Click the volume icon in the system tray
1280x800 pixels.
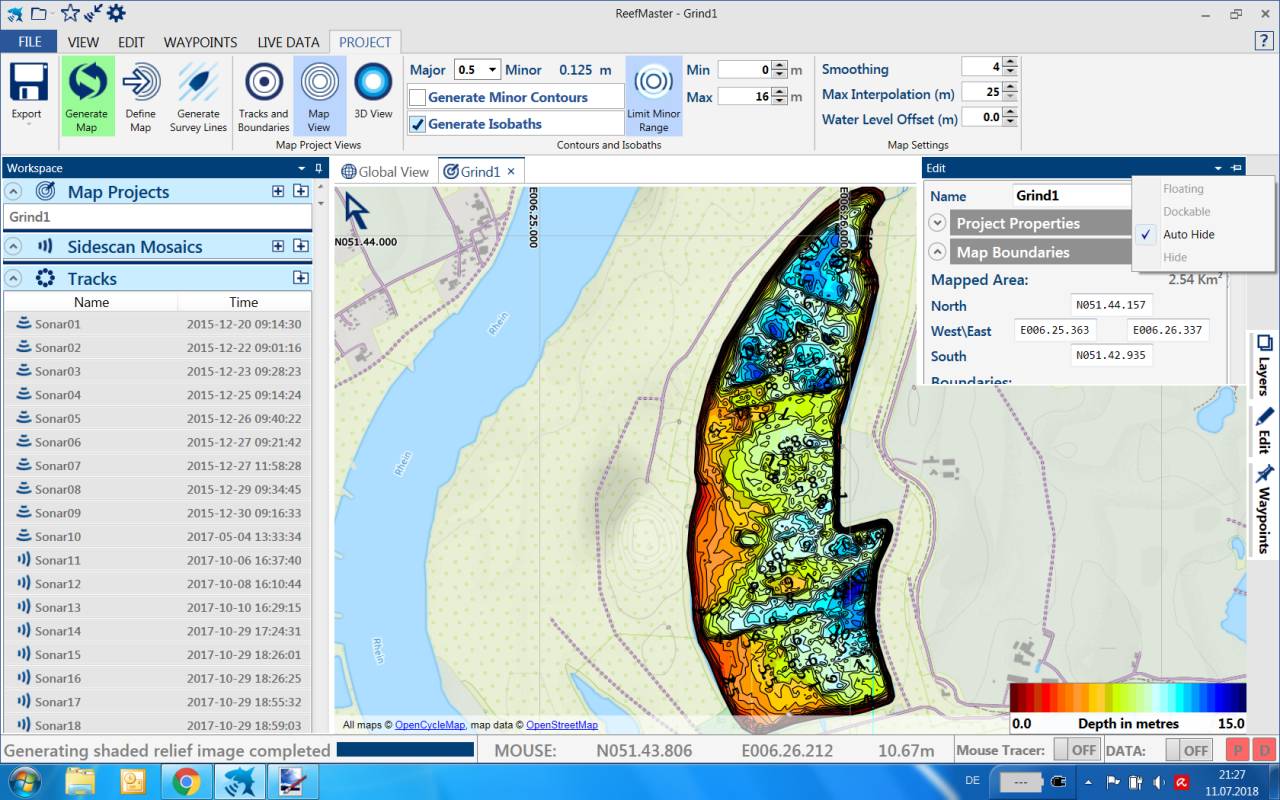click(1158, 781)
